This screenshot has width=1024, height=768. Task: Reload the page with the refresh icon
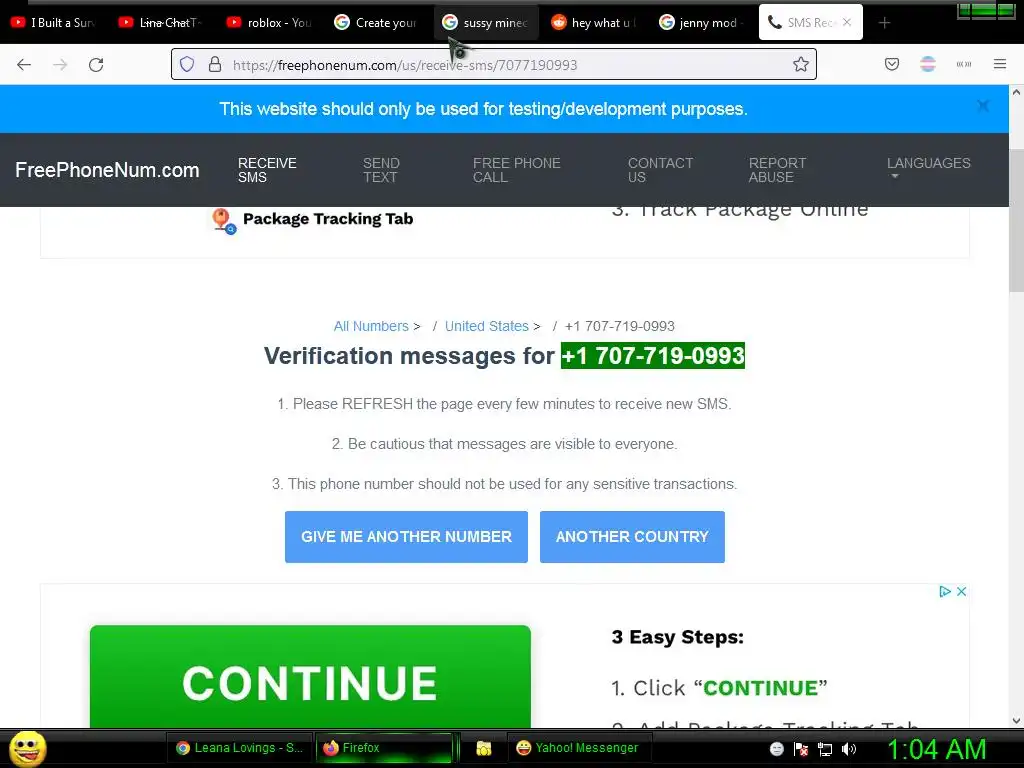tap(96, 65)
